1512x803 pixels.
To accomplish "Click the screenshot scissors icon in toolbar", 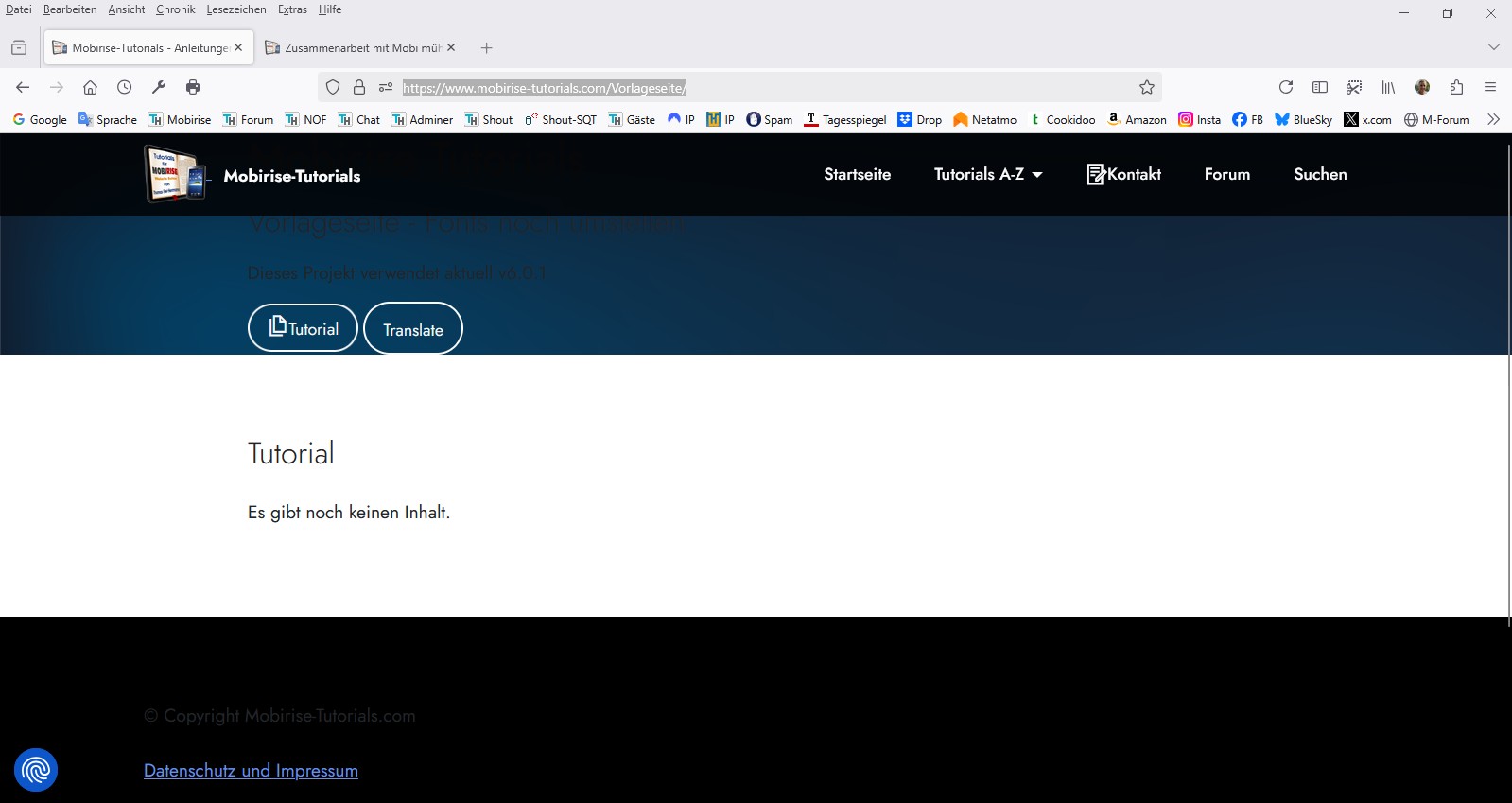I will click(x=1354, y=87).
